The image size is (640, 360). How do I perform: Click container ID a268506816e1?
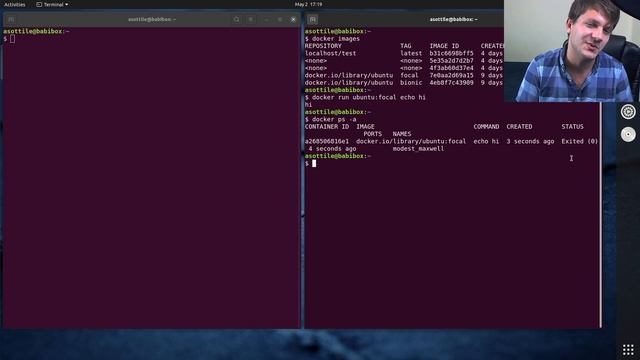327,142
